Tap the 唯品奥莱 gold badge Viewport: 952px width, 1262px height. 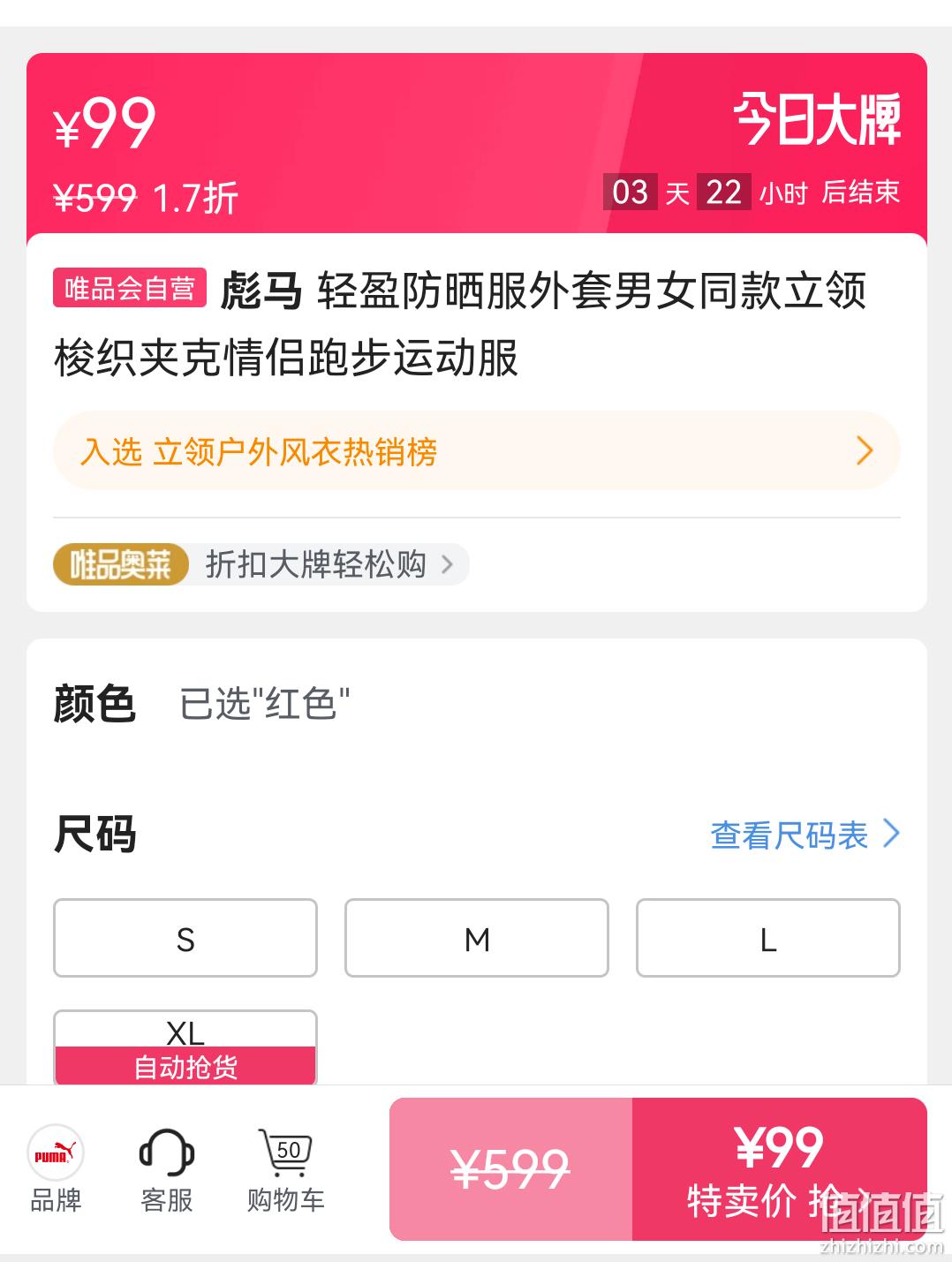click(121, 564)
